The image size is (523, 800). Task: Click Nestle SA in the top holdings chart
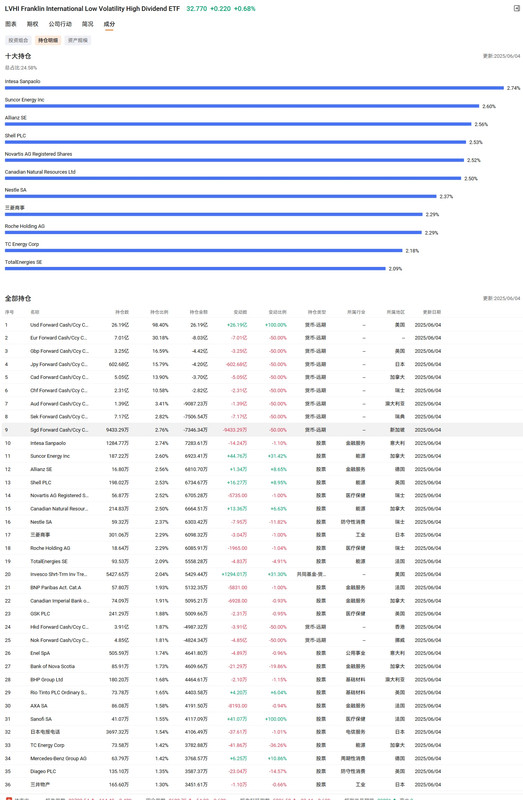(x=16, y=190)
